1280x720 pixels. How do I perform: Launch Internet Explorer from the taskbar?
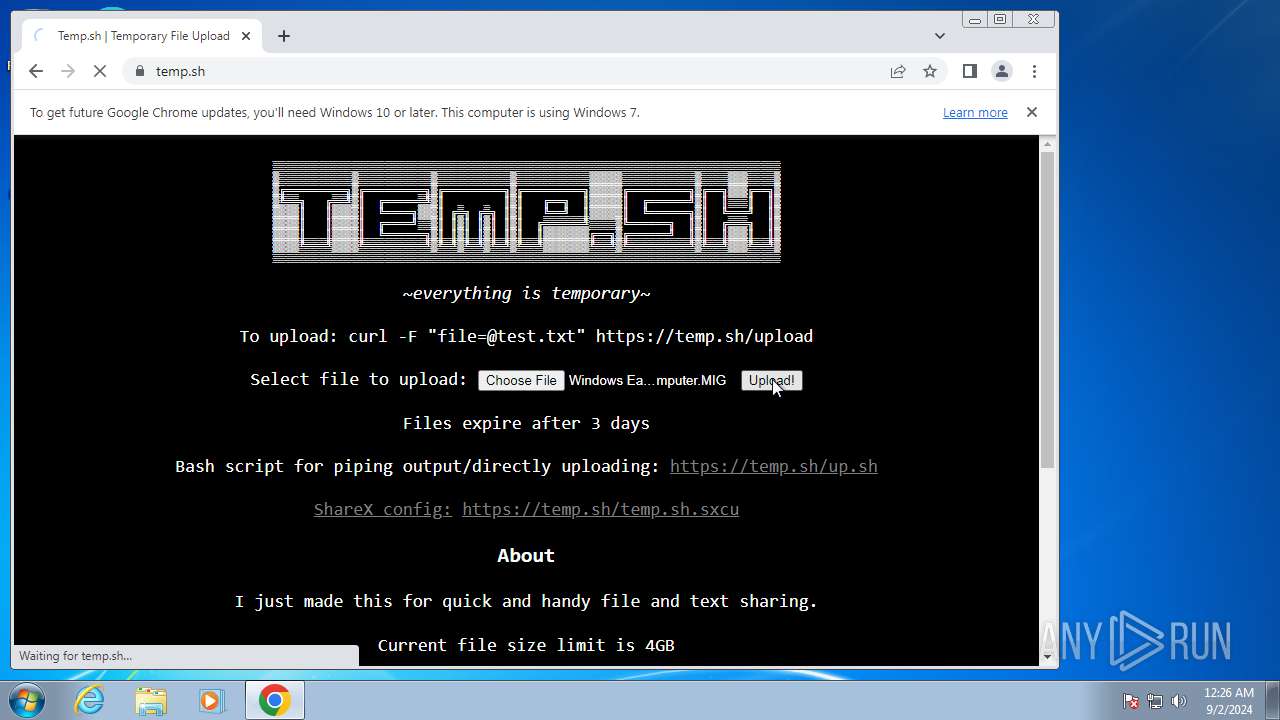click(90, 700)
